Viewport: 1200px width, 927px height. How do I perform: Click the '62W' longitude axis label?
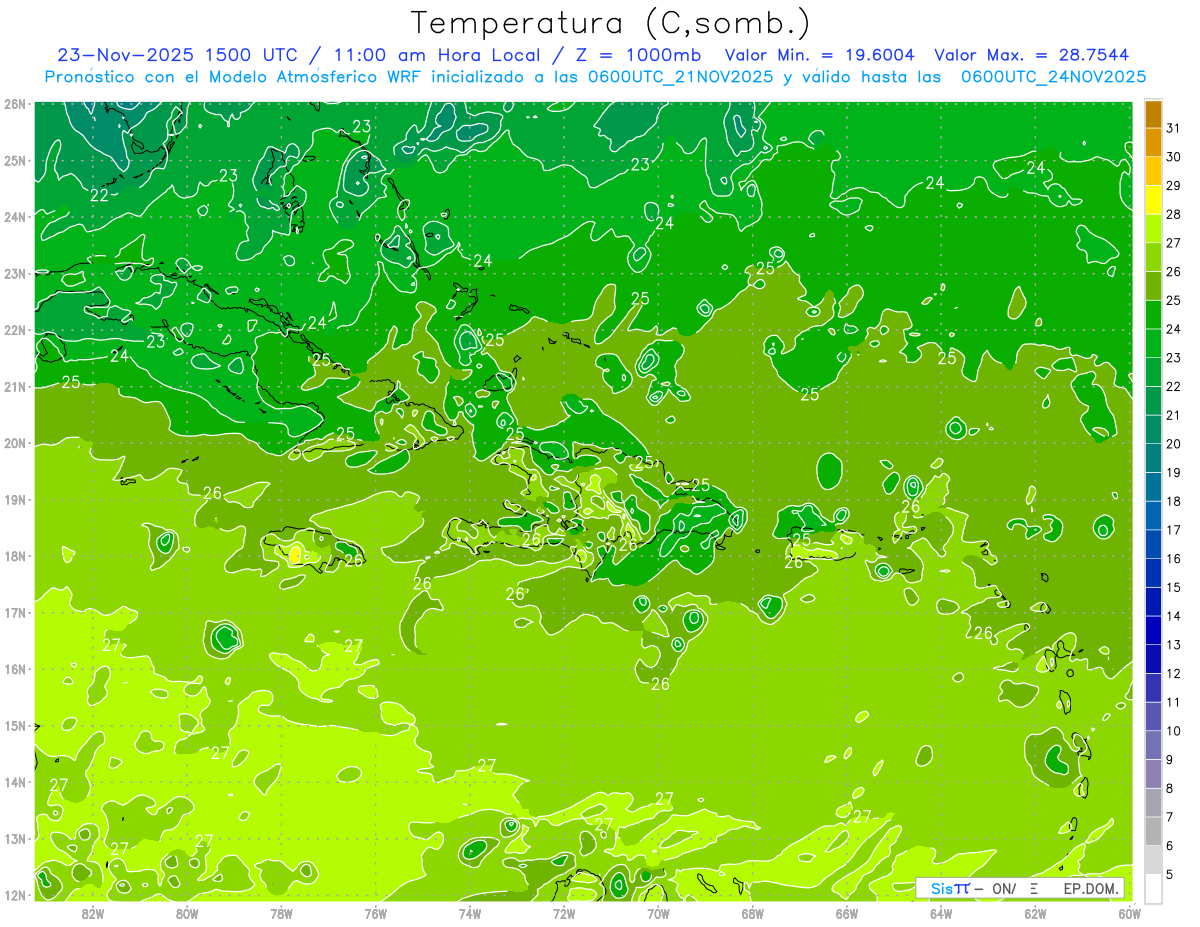click(1035, 912)
